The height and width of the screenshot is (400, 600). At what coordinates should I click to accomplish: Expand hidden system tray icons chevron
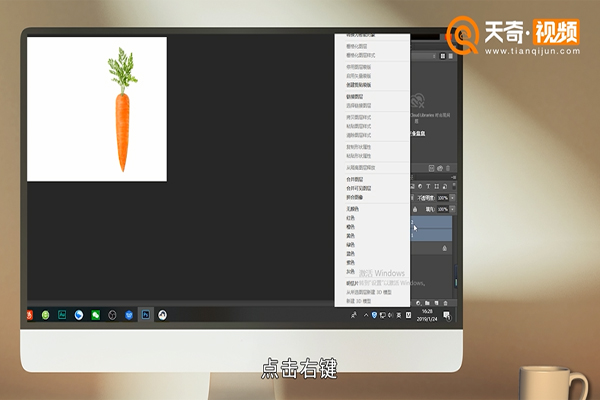(x=366, y=315)
